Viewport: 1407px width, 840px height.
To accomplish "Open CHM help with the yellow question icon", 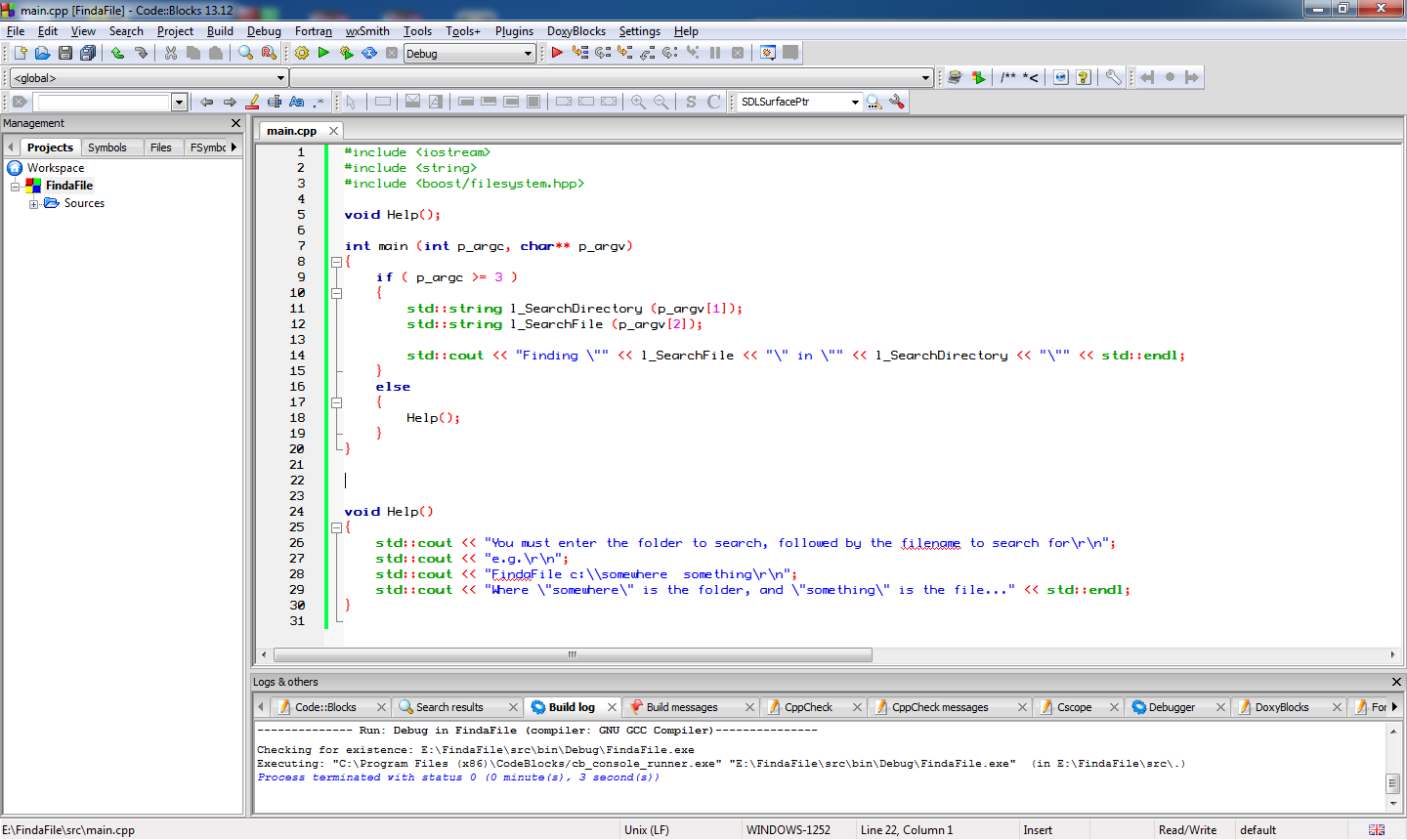I will point(1084,77).
